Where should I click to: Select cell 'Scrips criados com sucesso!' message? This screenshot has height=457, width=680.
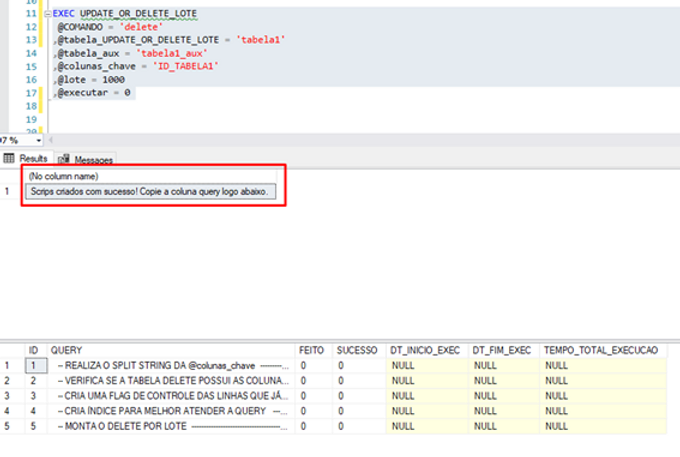click(x=150, y=192)
